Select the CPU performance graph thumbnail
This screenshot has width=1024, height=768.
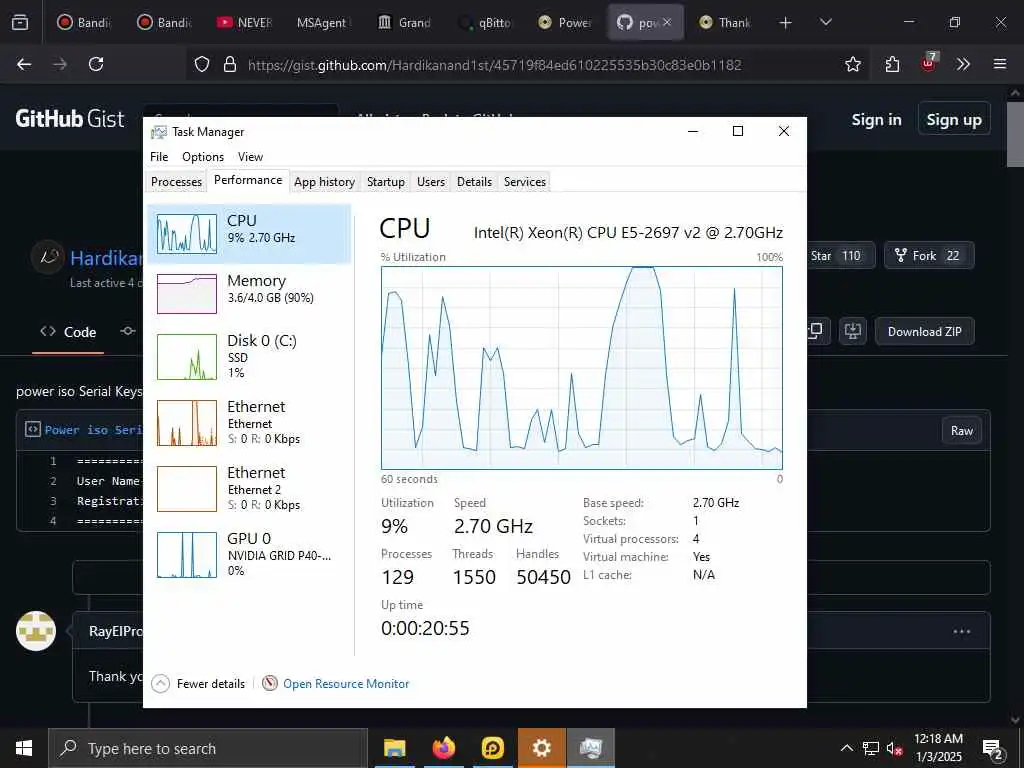[x=187, y=233]
